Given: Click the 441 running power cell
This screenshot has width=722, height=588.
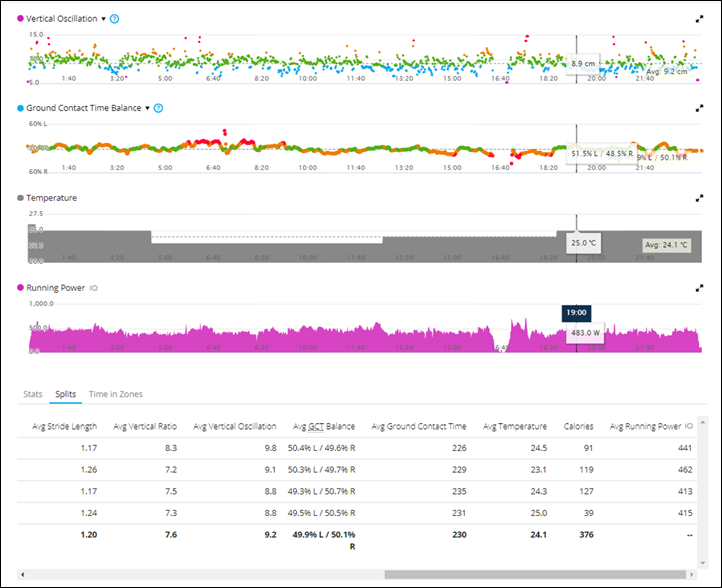Looking at the screenshot, I should (685, 448).
